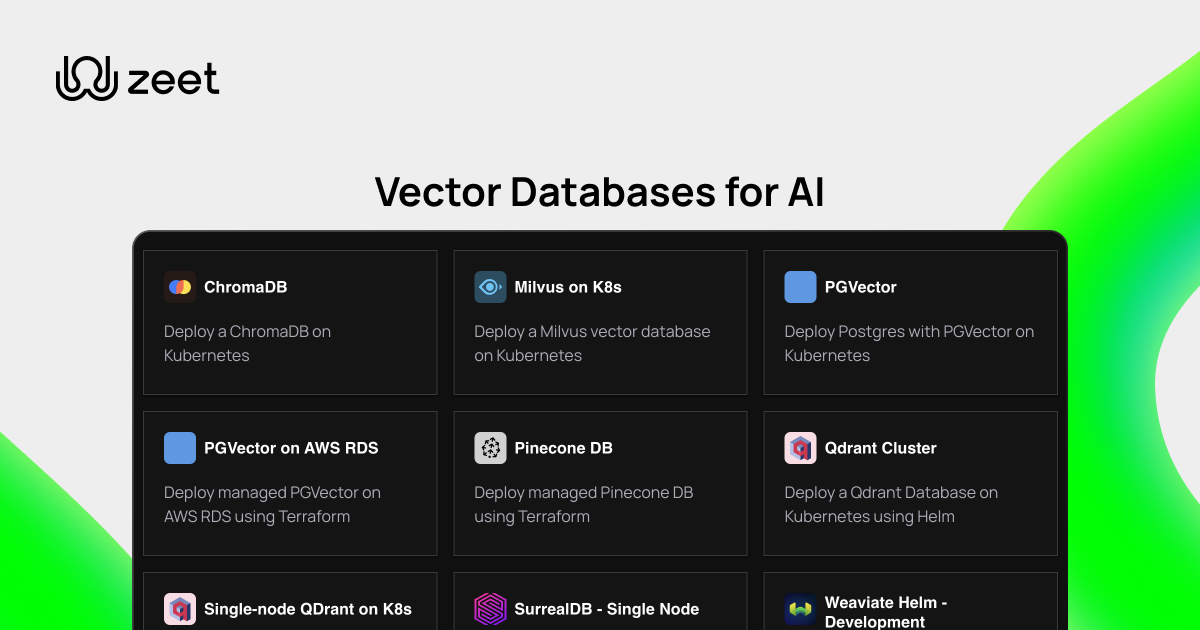Click the Vector Databases for AI heading
The width and height of the screenshot is (1200, 630).
click(599, 192)
